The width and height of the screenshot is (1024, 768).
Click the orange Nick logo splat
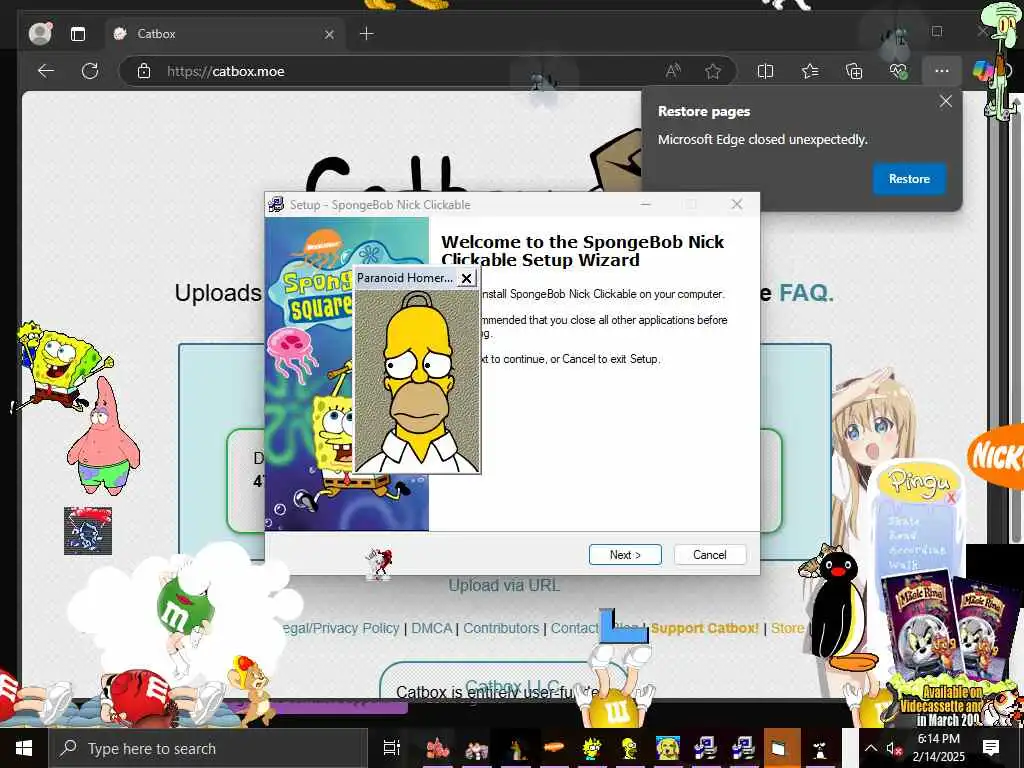(x=997, y=455)
